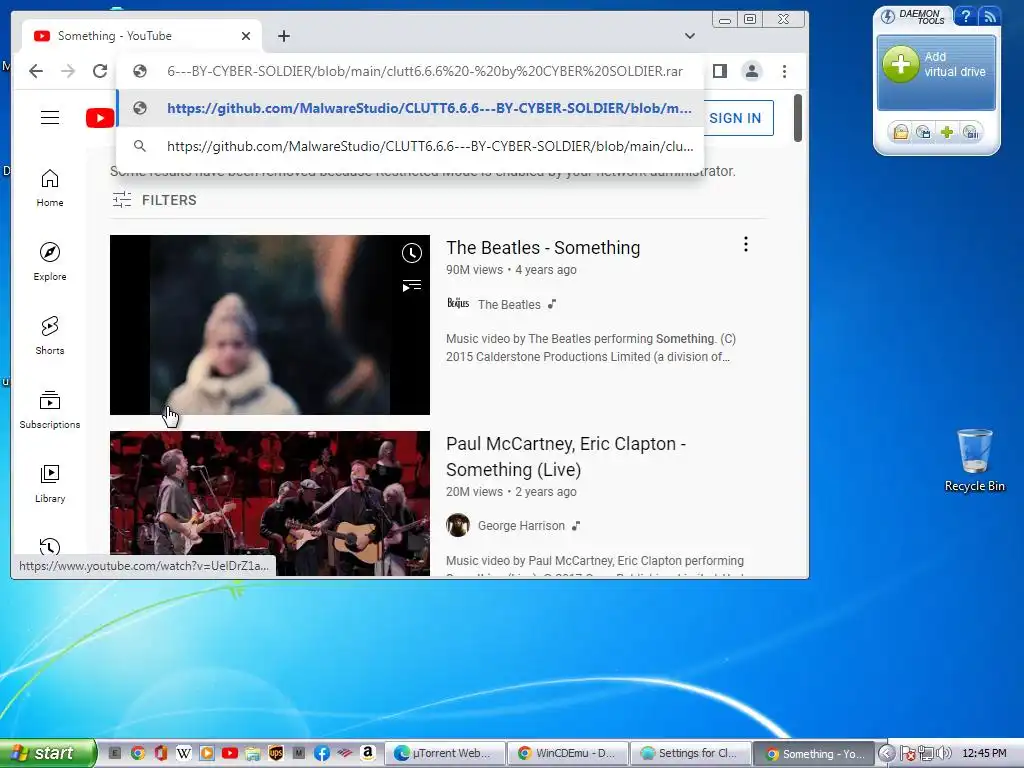The height and width of the screenshot is (768, 1024).
Task: Open the Daemon Tools help question-mark tab
Action: click(965, 16)
